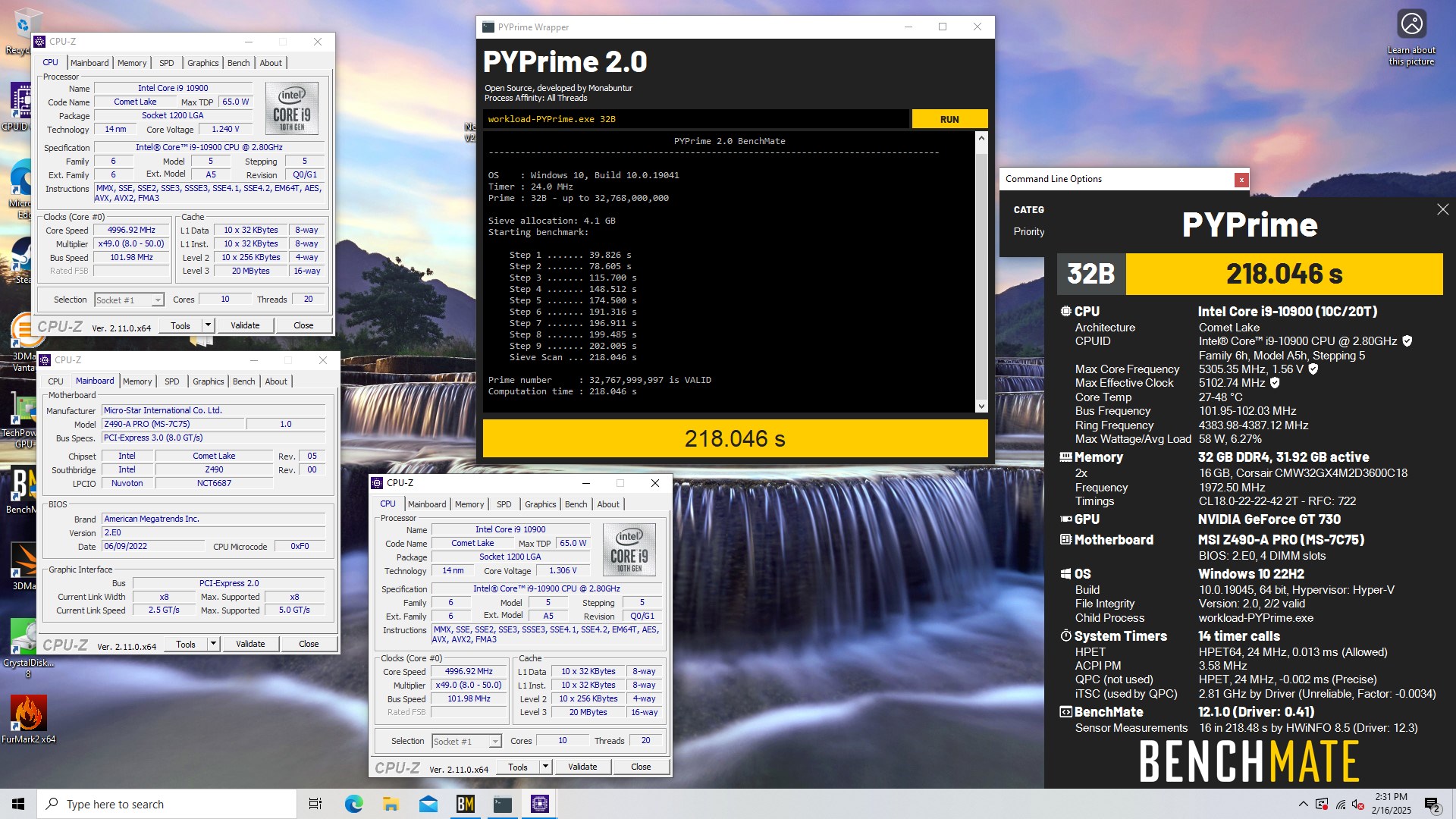The width and height of the screenshot is (1456, 819).
Task: Click Intel Core i9 logo in top CPU-Z
Action: pos(292,108)
